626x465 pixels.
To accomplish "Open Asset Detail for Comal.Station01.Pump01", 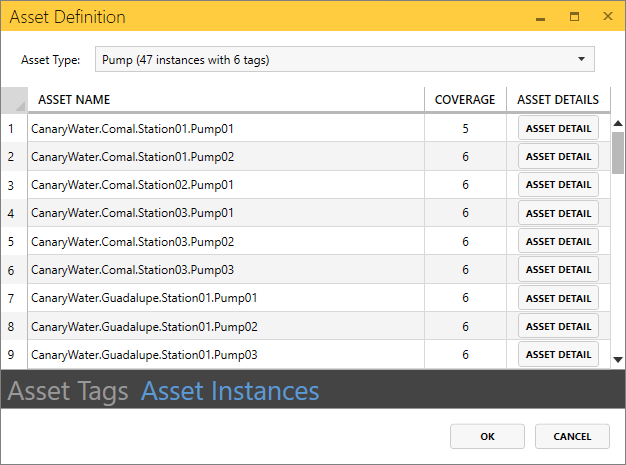I will tap(558, 128).
